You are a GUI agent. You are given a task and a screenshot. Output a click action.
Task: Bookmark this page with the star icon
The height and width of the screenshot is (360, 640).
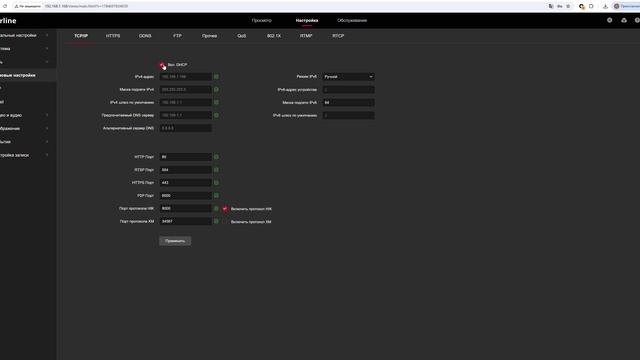point(568,6)
